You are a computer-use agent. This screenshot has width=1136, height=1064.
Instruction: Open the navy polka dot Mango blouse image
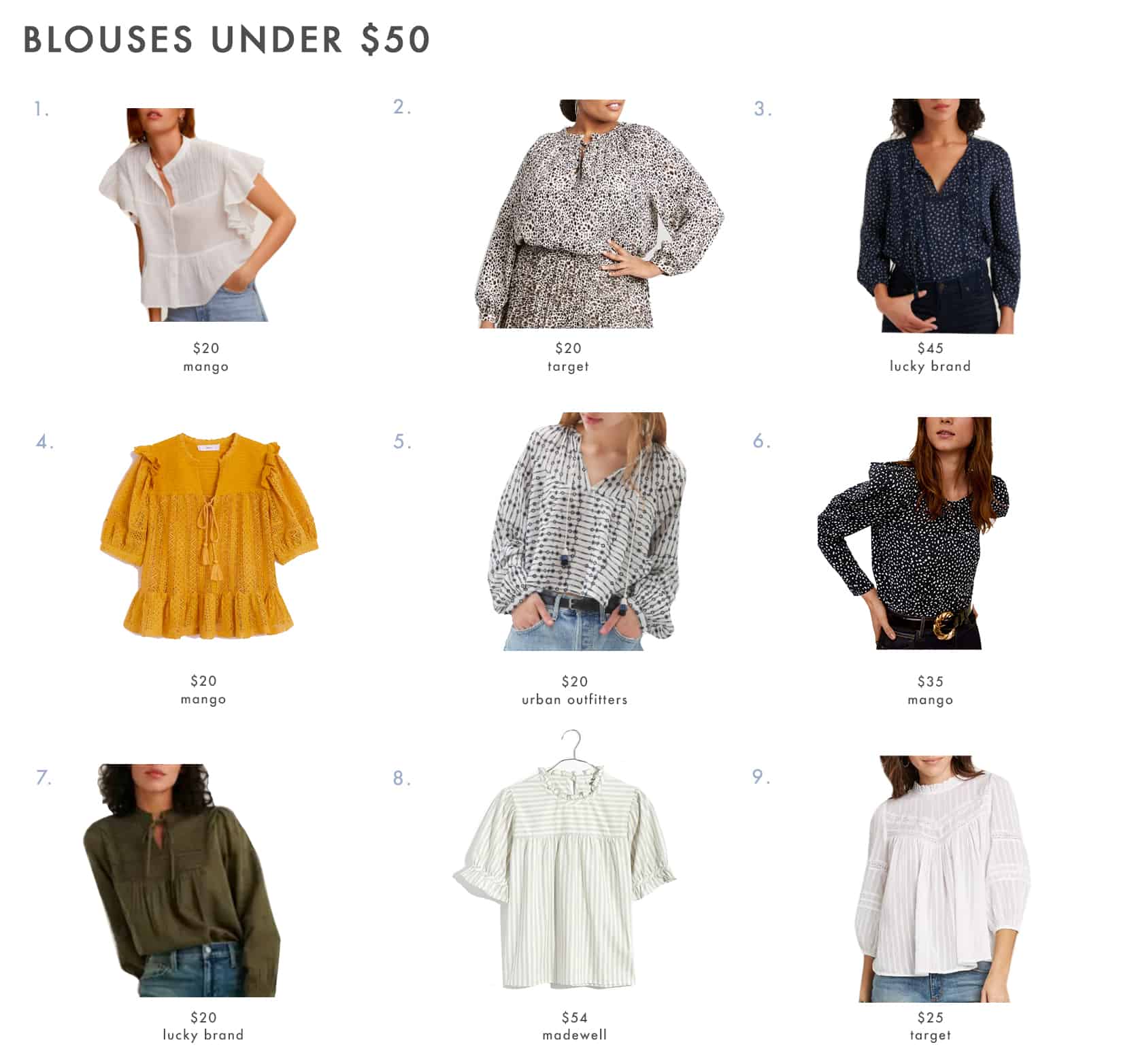[914, 533]
